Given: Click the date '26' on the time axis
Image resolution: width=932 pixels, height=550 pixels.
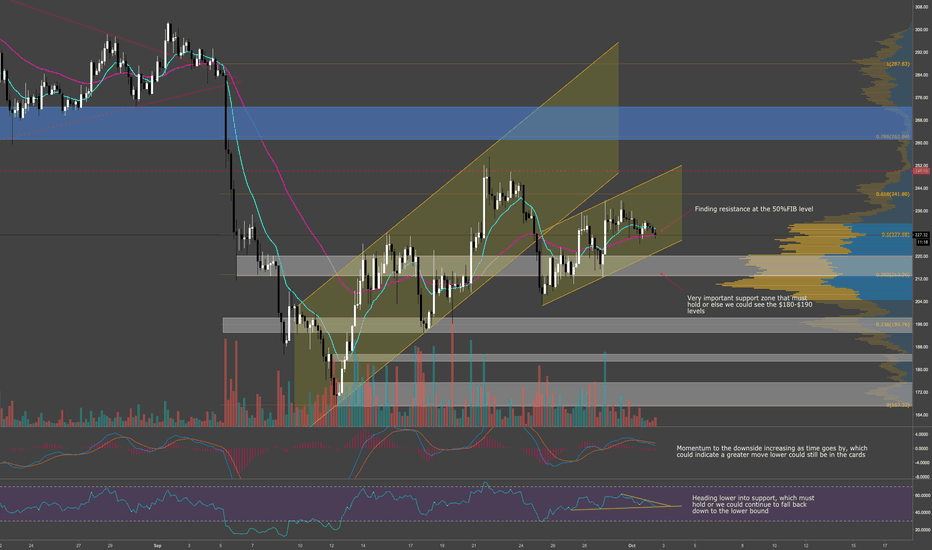Looking at the screenshot, I should 553,545.
